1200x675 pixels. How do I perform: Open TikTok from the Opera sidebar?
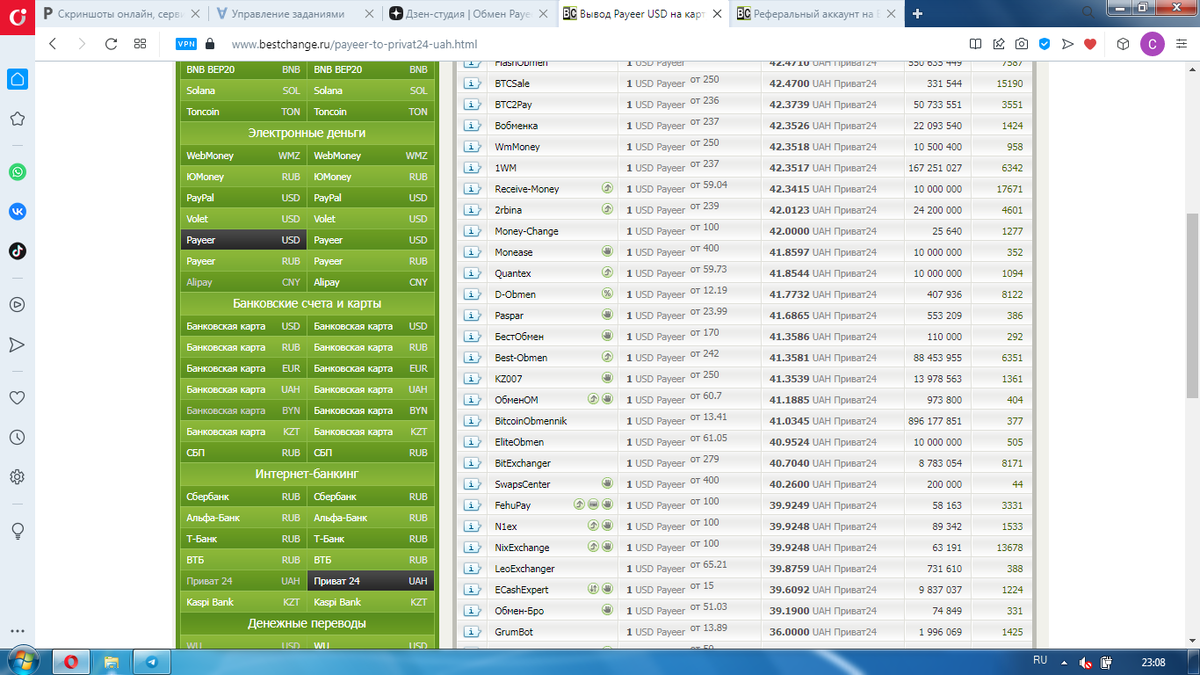click(x=17, y=251)
